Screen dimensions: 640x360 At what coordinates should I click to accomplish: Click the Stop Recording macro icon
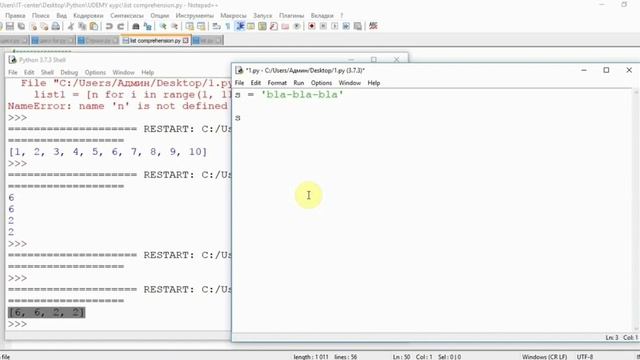(x=323, y=26)
